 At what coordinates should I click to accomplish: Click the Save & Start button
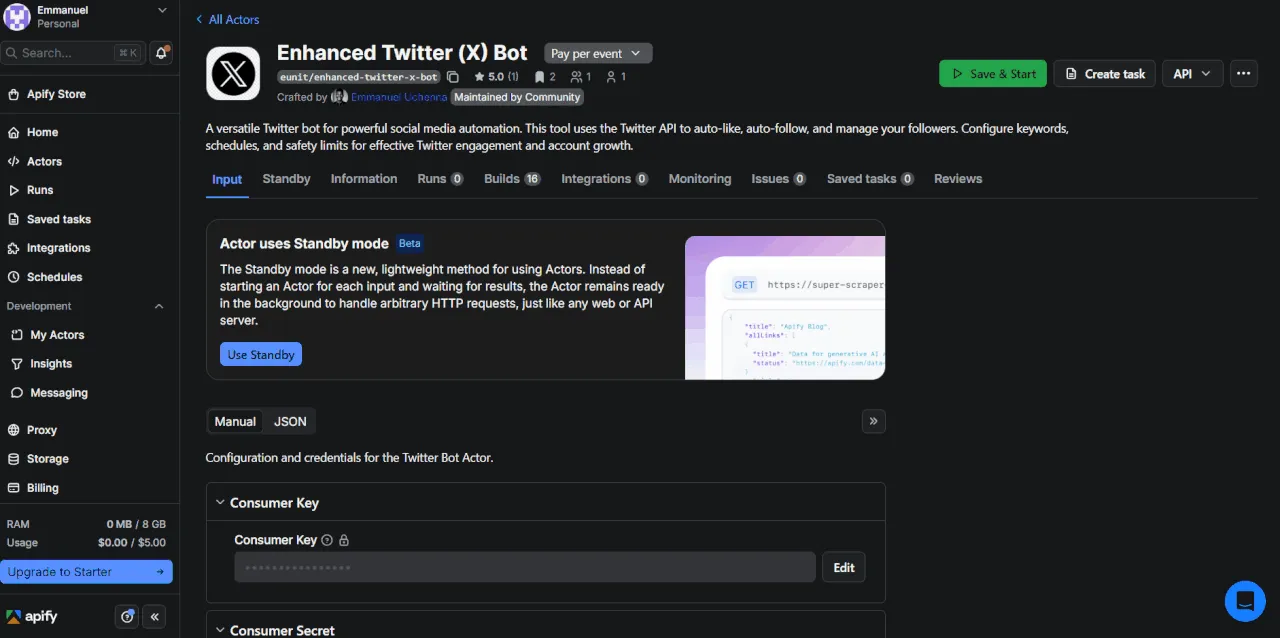[x=992, y=74]
